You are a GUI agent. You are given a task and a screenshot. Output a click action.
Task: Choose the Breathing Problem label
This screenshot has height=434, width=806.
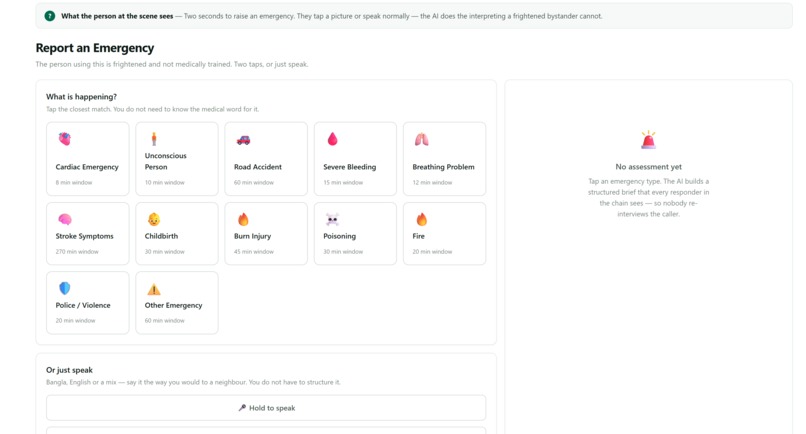(x=443, y=167)
